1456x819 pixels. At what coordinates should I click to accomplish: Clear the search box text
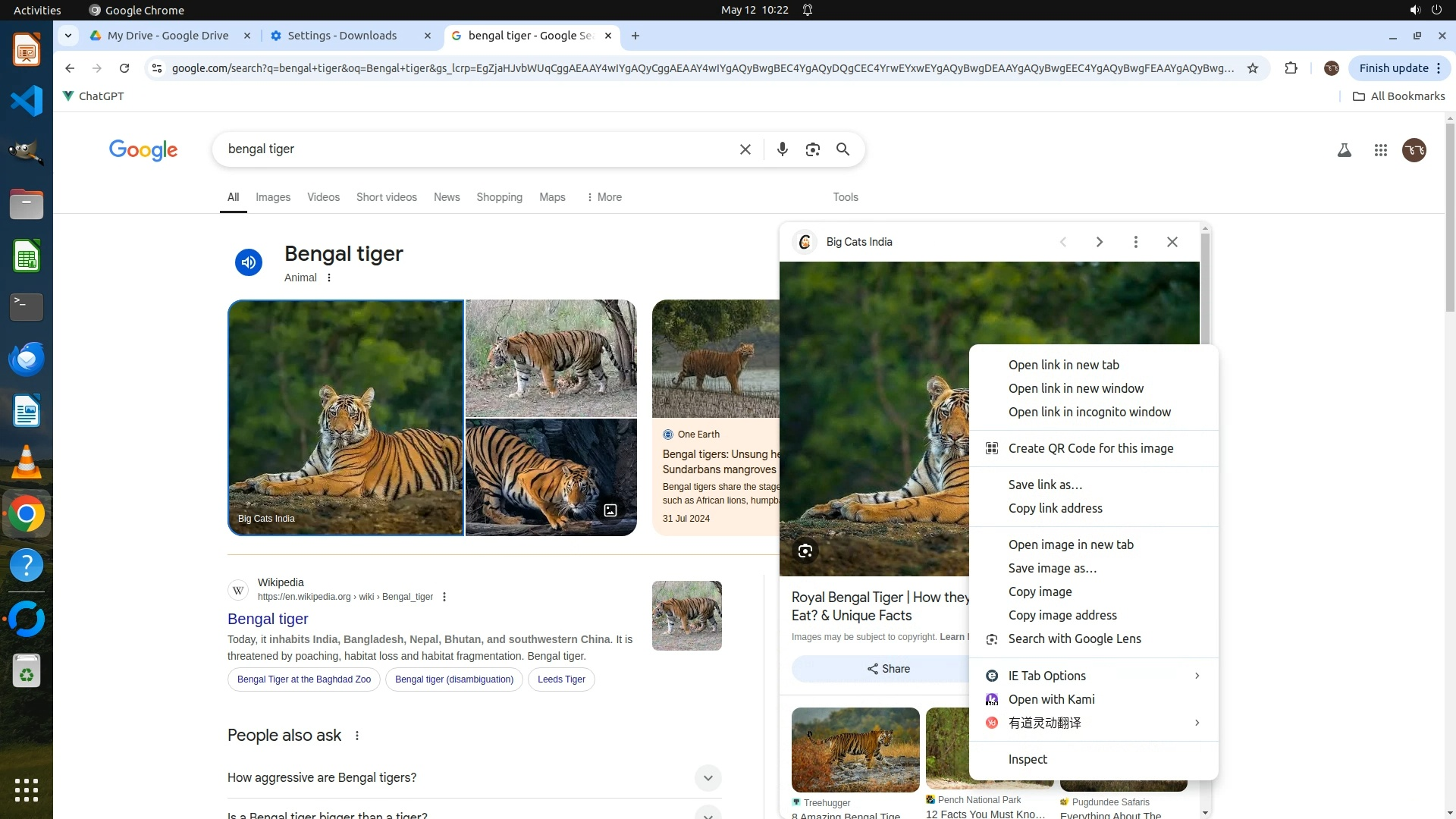pyautogui.click(x=745, y=149)
